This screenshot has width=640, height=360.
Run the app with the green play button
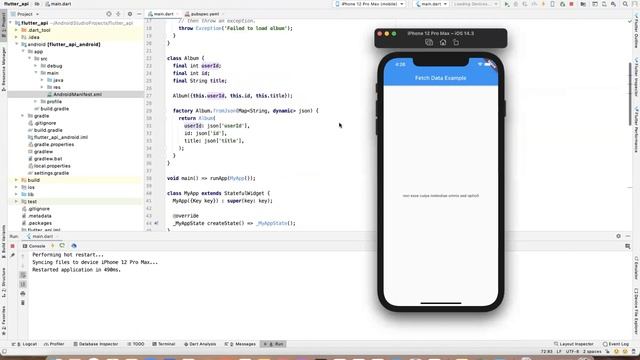pos(507,4)
